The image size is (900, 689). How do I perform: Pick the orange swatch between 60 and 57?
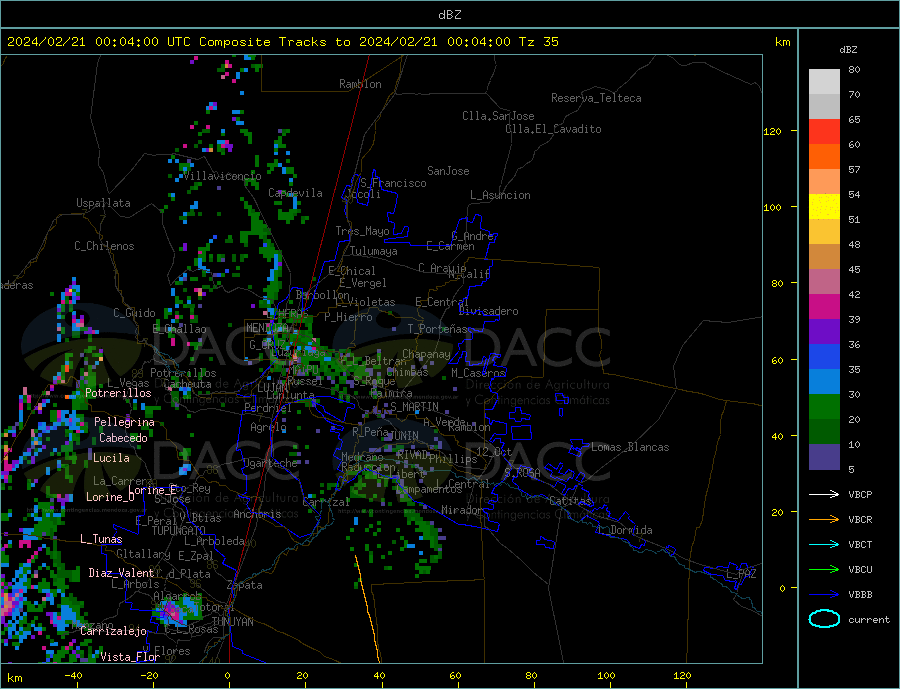pos(824,157)
